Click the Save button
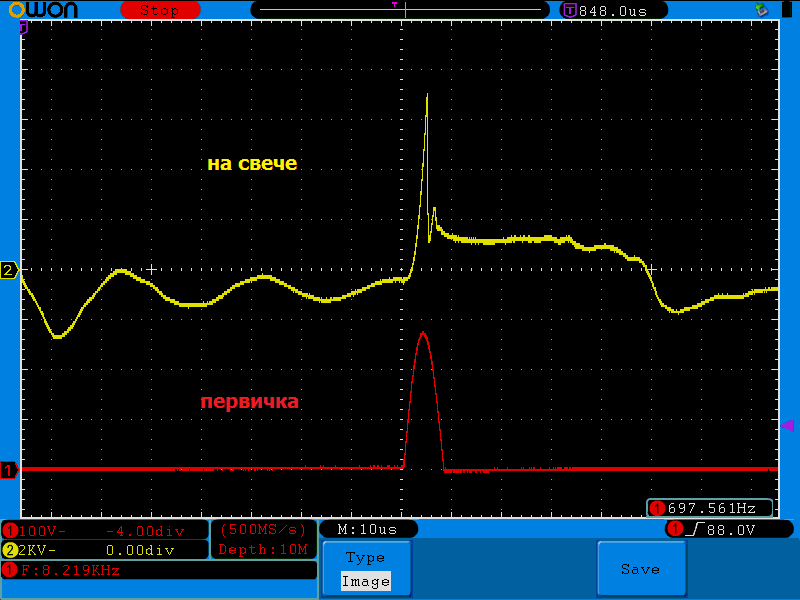 [x=641, y=569]
